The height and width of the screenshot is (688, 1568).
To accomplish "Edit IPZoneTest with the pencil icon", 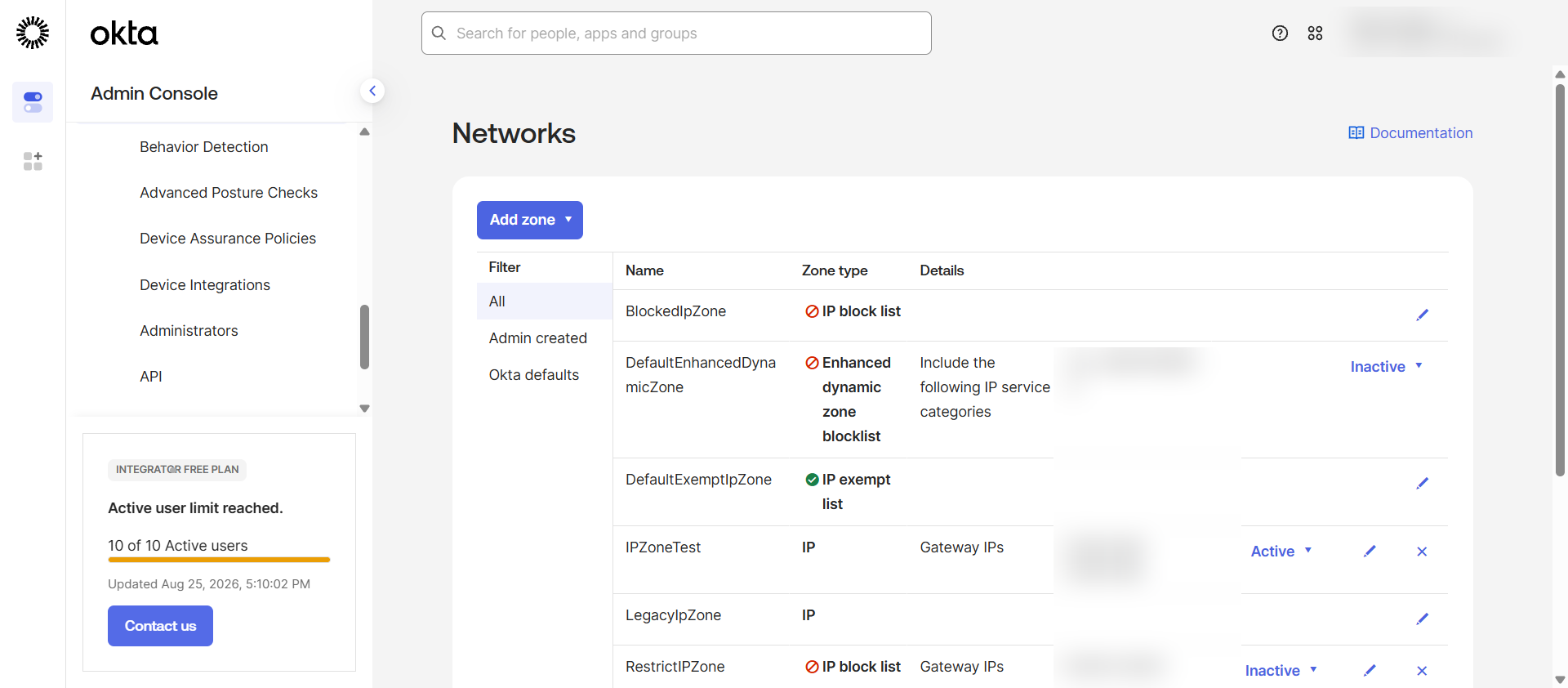I will click(1370, 552).
